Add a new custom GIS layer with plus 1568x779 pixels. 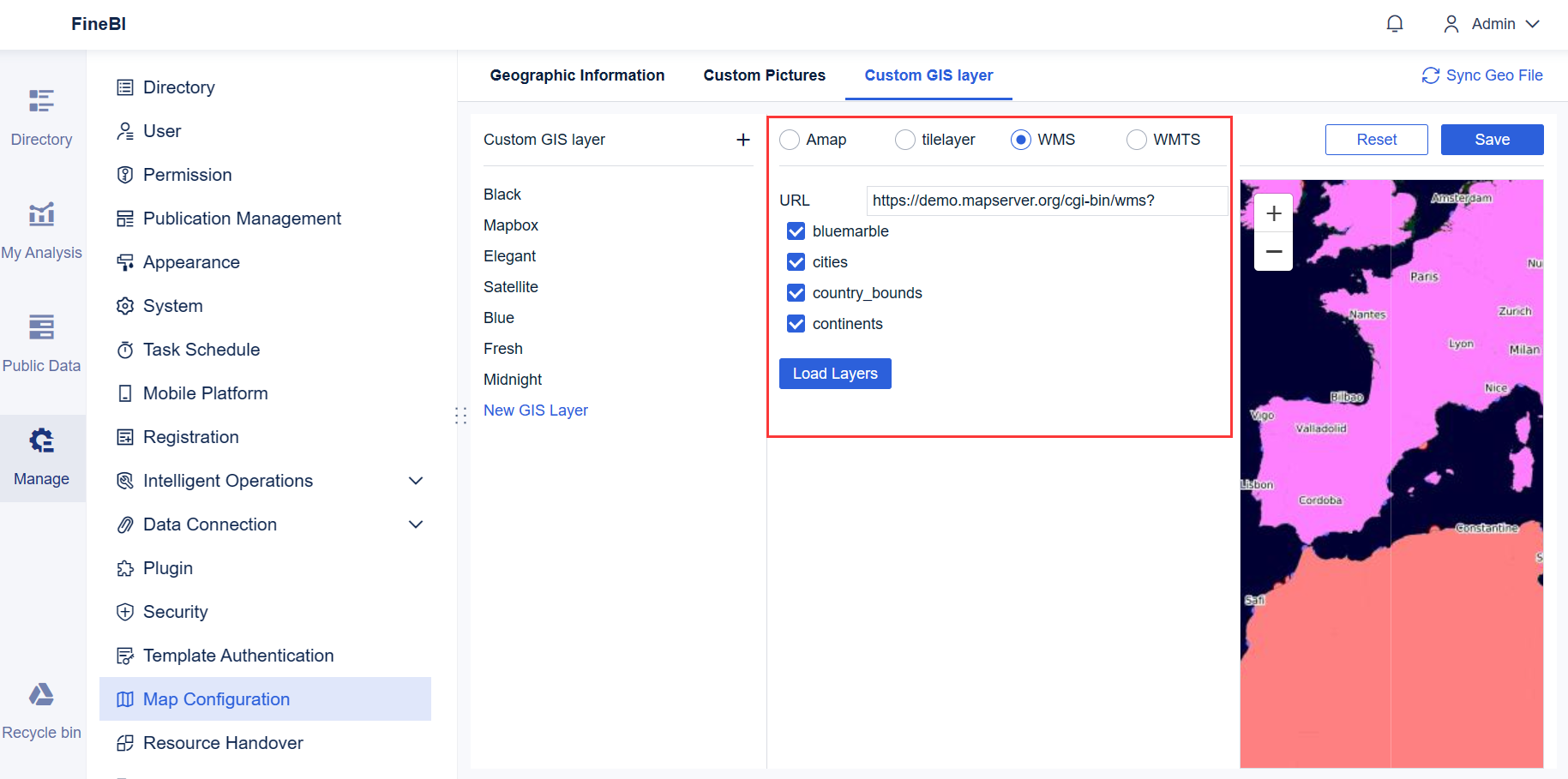point(743,140)
